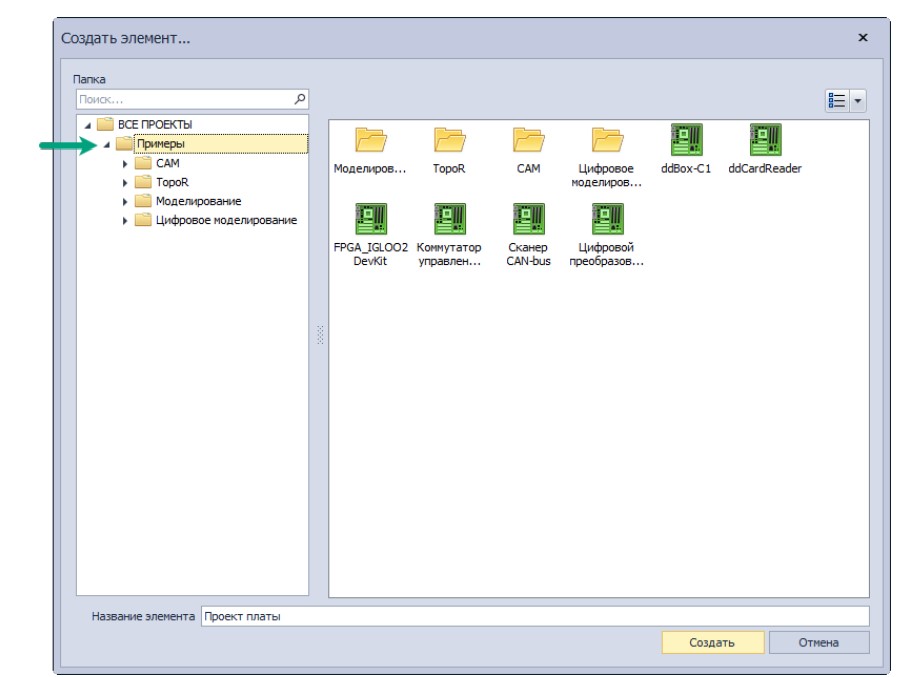The width and height of the screenshot is (918, 677).
Task: Pick the Сканер CAN-bus project icon
Action: click(x=528, y=219)
